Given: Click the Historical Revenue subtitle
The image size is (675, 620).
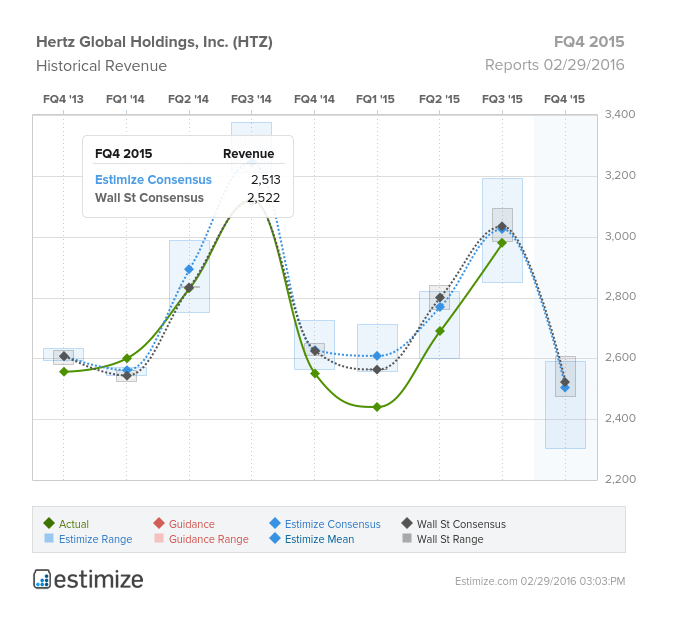Looking at the screenshot, I should point(101,66).
